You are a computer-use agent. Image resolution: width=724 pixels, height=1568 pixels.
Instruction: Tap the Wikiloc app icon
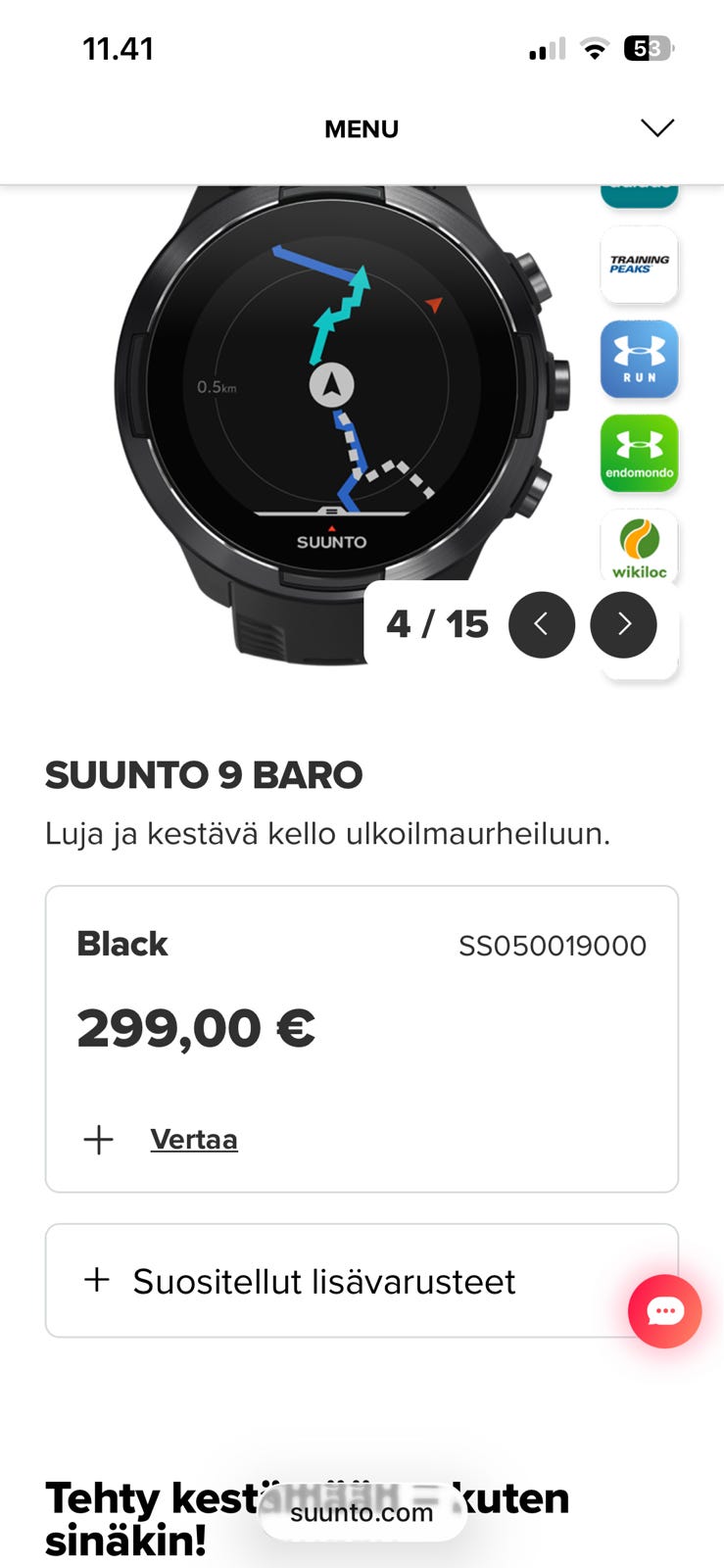(639, 546)
